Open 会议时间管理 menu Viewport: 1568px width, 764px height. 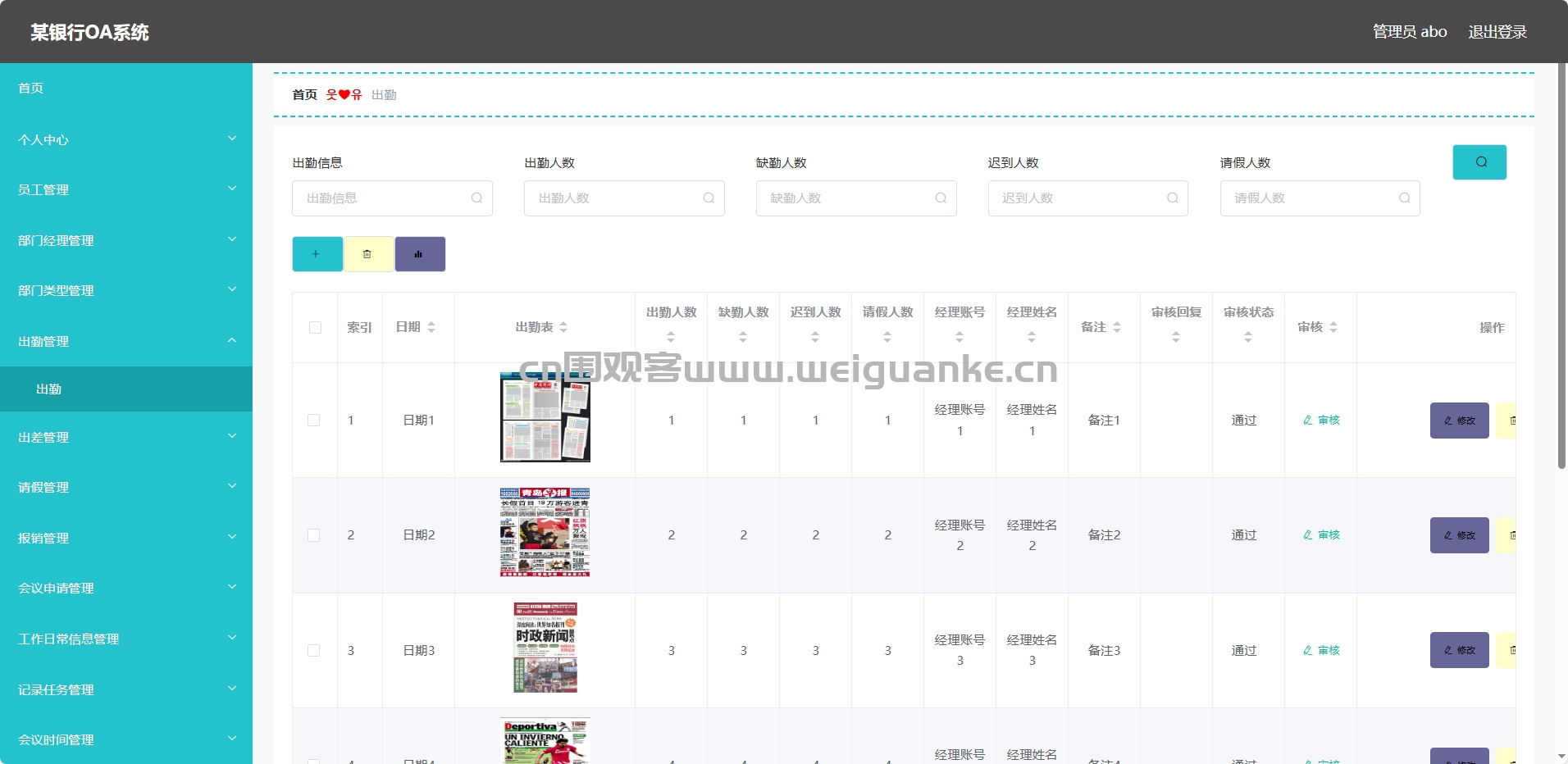[x=126, y=739]
